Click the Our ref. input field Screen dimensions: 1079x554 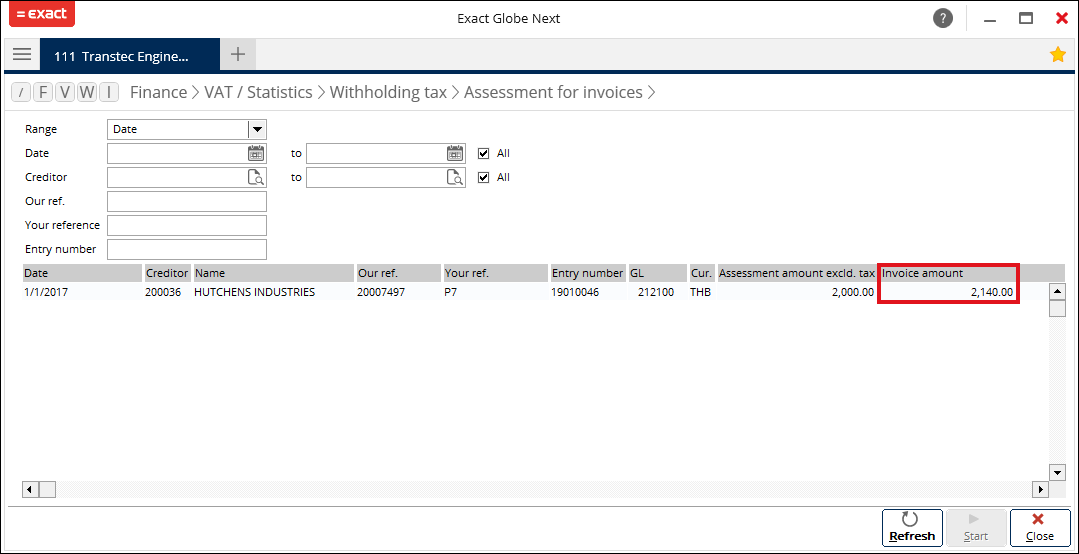click(x=186, y=201)
